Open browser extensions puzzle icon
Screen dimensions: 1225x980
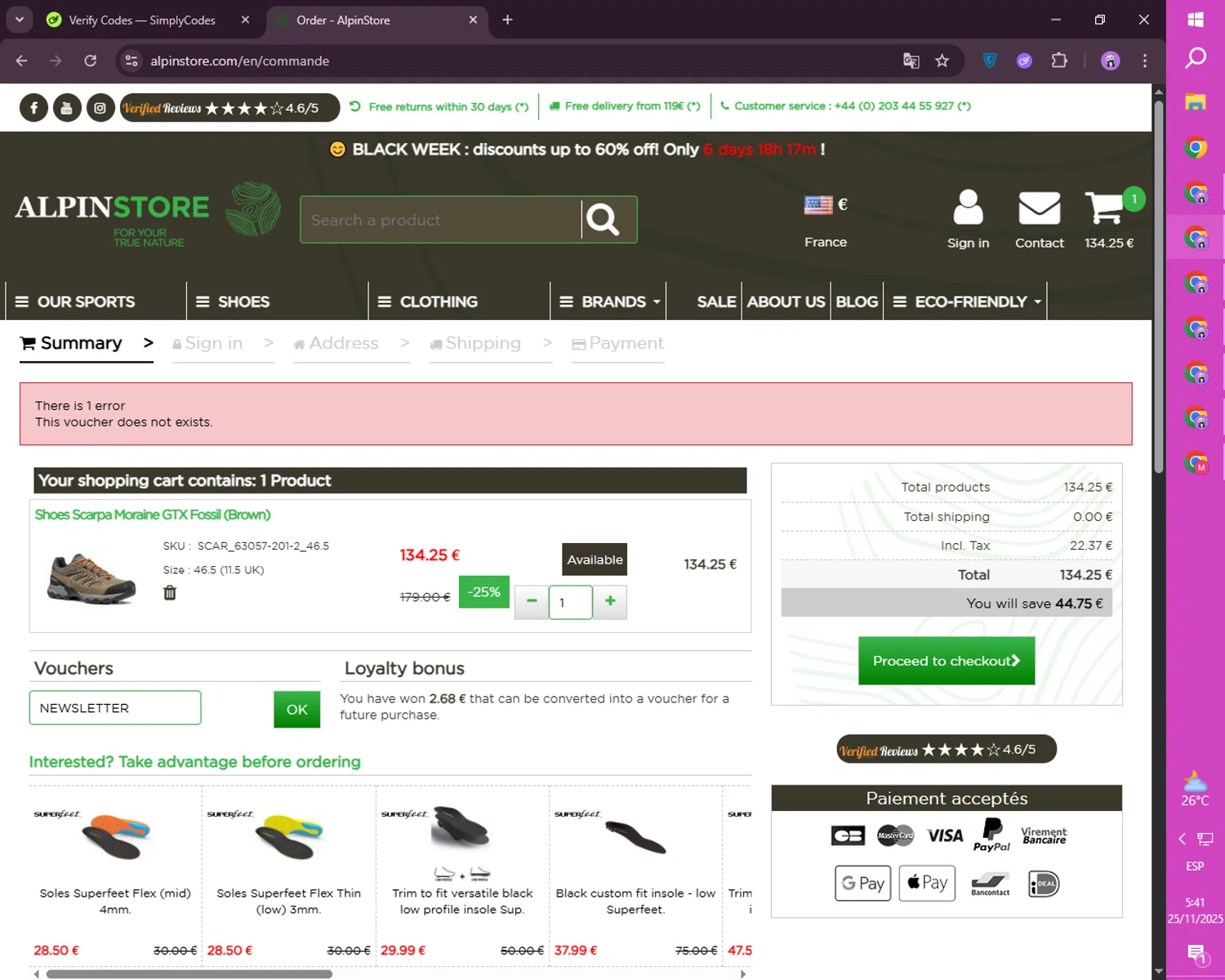pyautogui.click(x=1059, y=60)
